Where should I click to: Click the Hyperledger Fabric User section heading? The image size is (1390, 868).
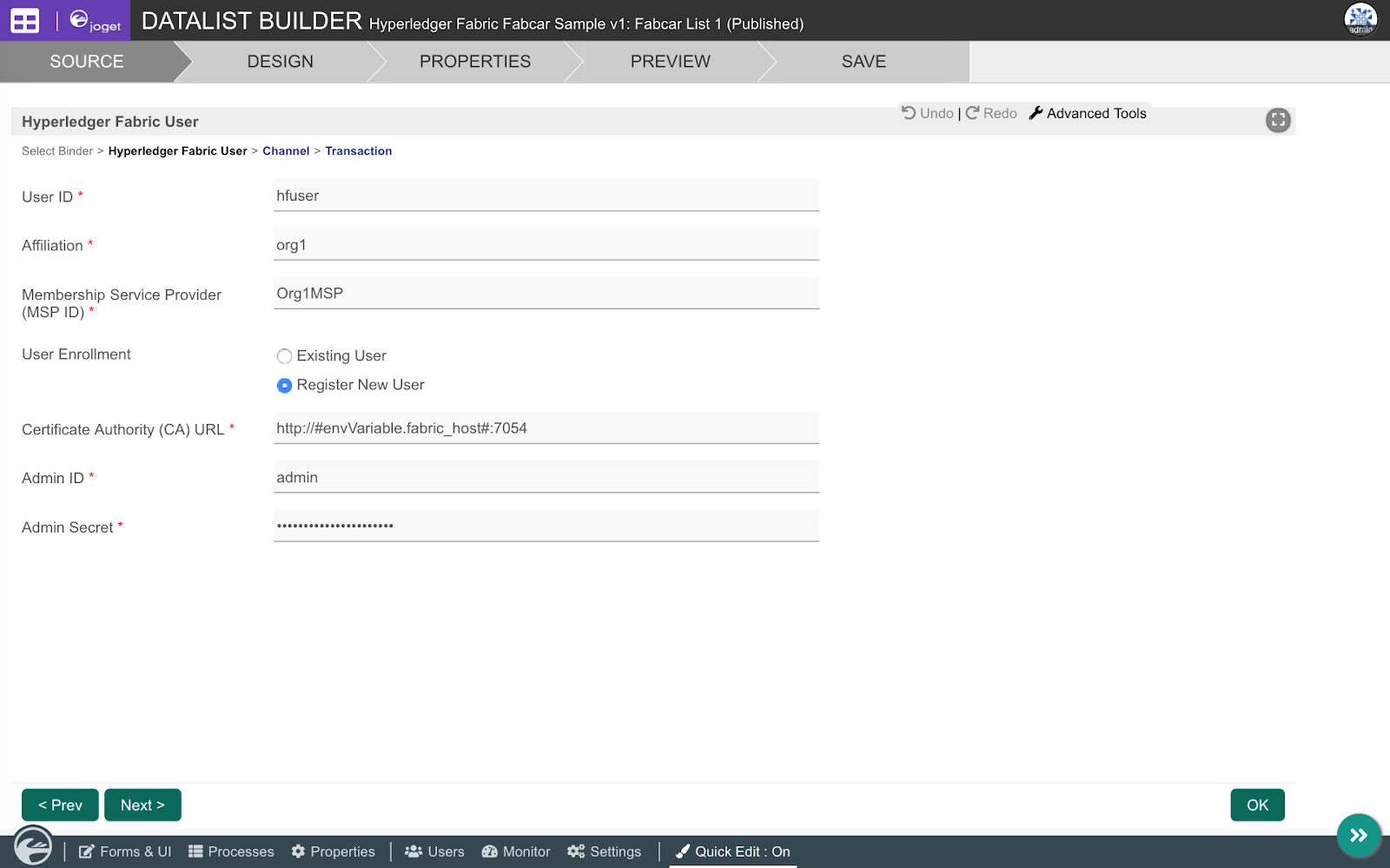pos(110,122)
